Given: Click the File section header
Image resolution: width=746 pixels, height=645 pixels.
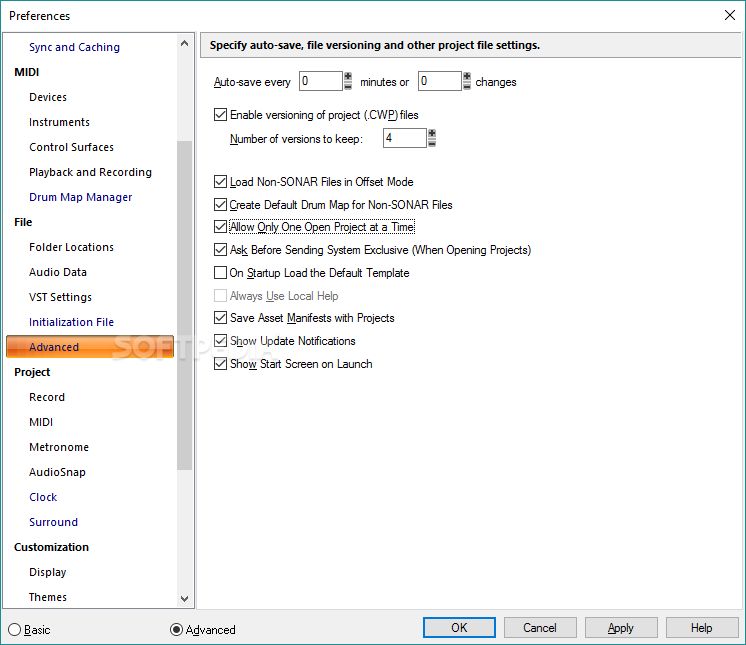Looking at the screenshot, I should pyautogui.click(x=23, y=222).
